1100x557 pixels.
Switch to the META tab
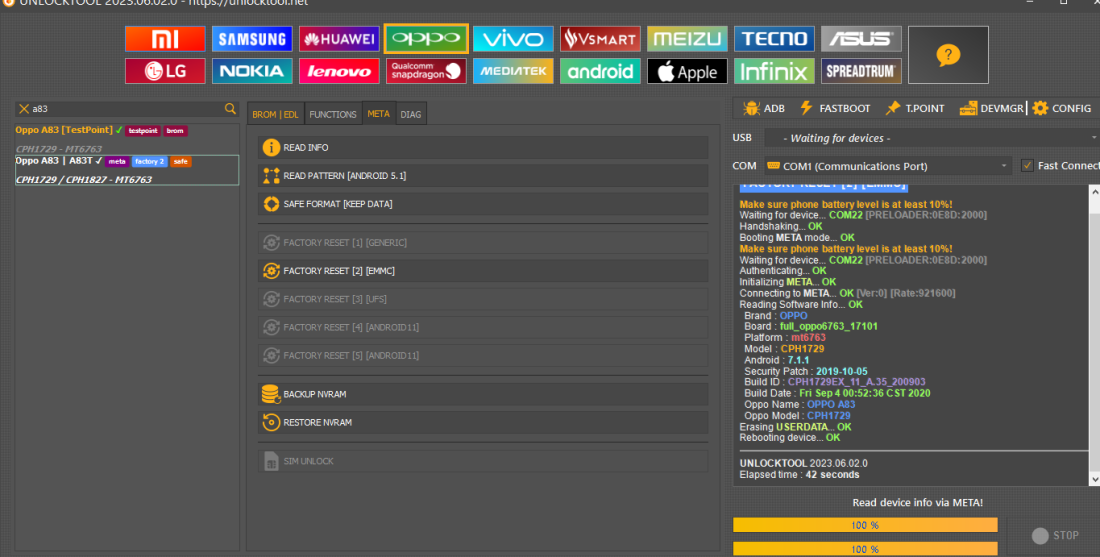[x=378, y=114]
